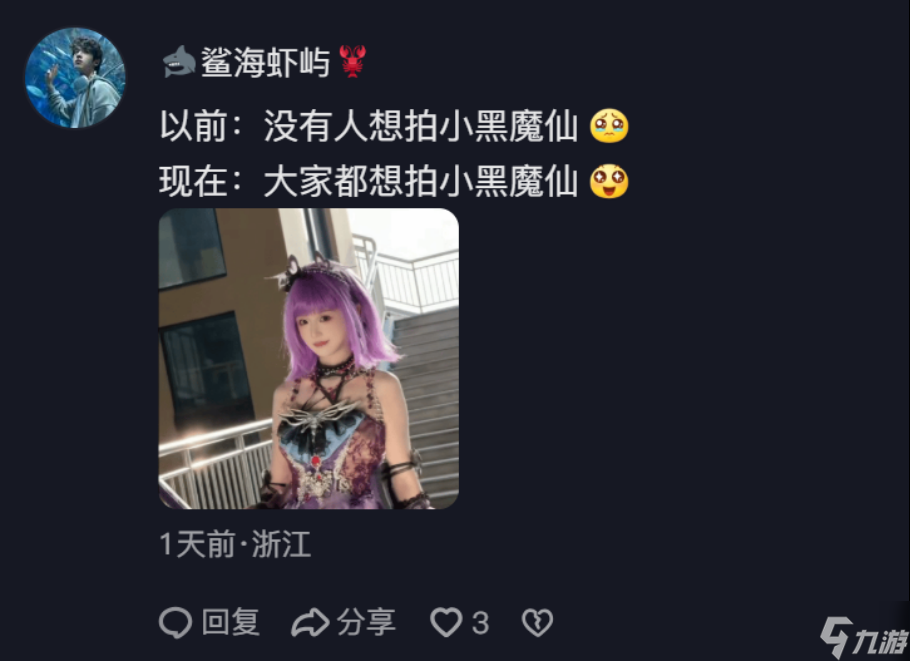The image size is (910, 661).
Task: Click the like count number 3
Action: coord(480,623)
